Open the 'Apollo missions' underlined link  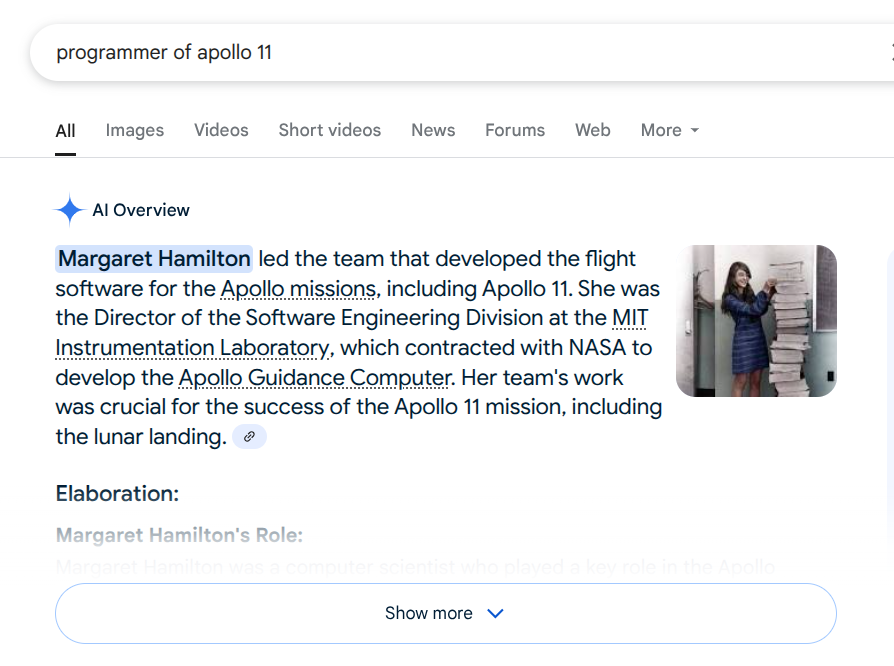pyautogui.click(x=298, y=289)
